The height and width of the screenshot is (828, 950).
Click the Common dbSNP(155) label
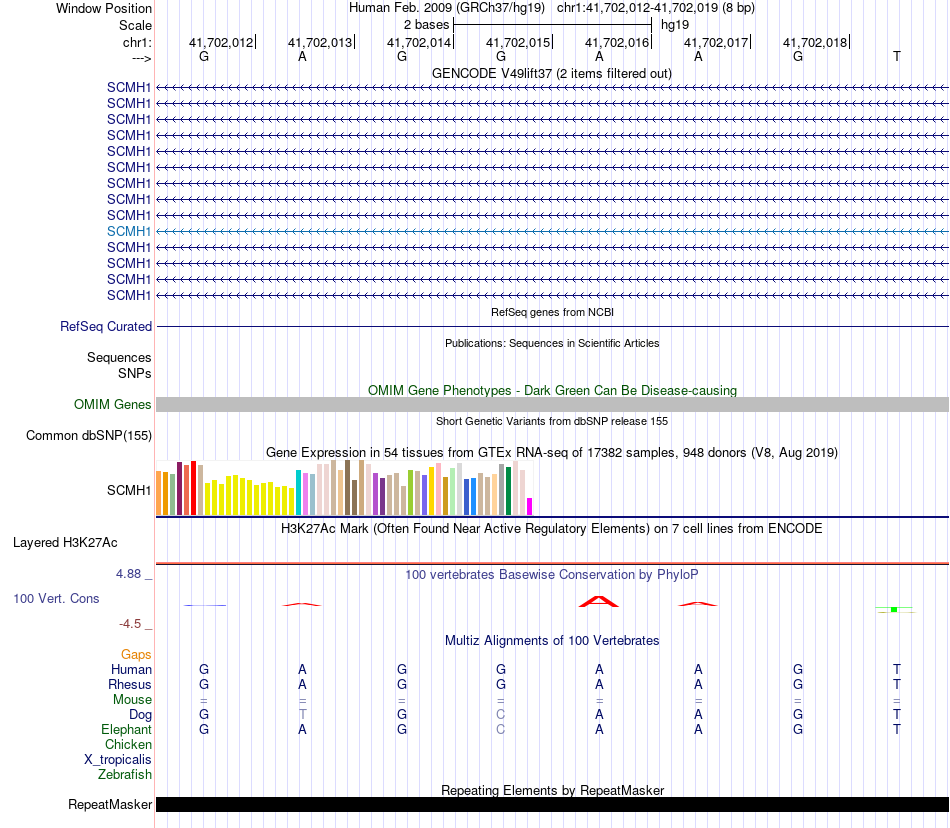[88, 436]
